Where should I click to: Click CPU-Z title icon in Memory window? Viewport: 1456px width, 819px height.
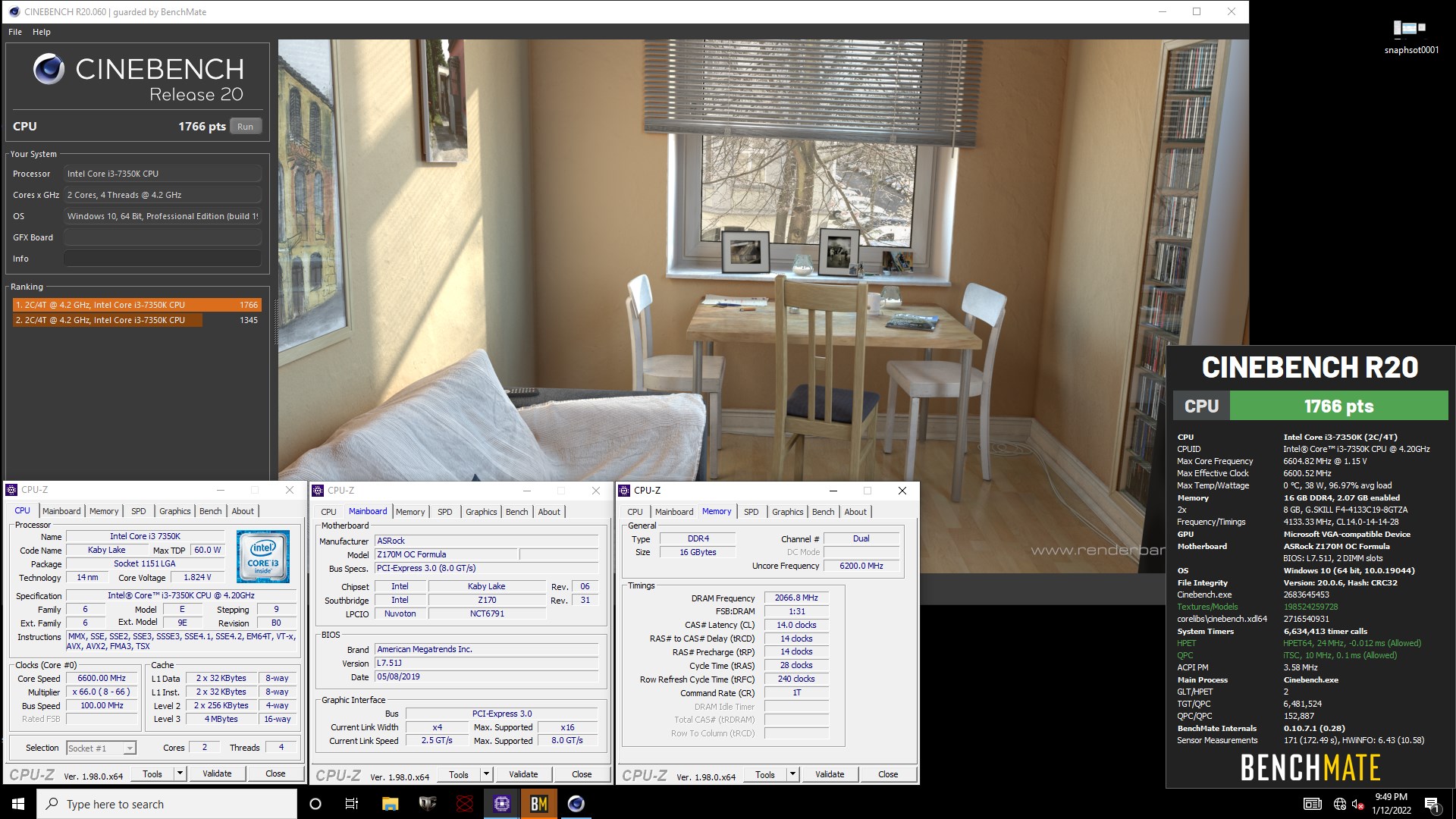click(x=624, y=491)
